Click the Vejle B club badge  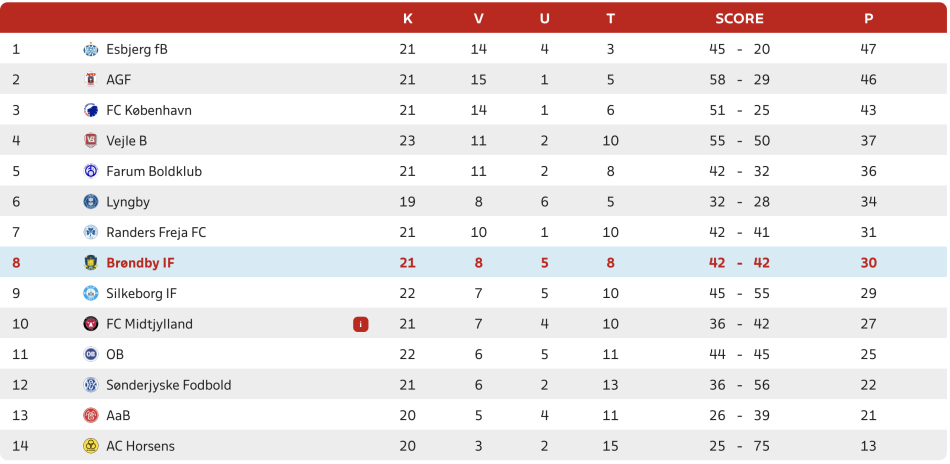[x=90, y=141]
